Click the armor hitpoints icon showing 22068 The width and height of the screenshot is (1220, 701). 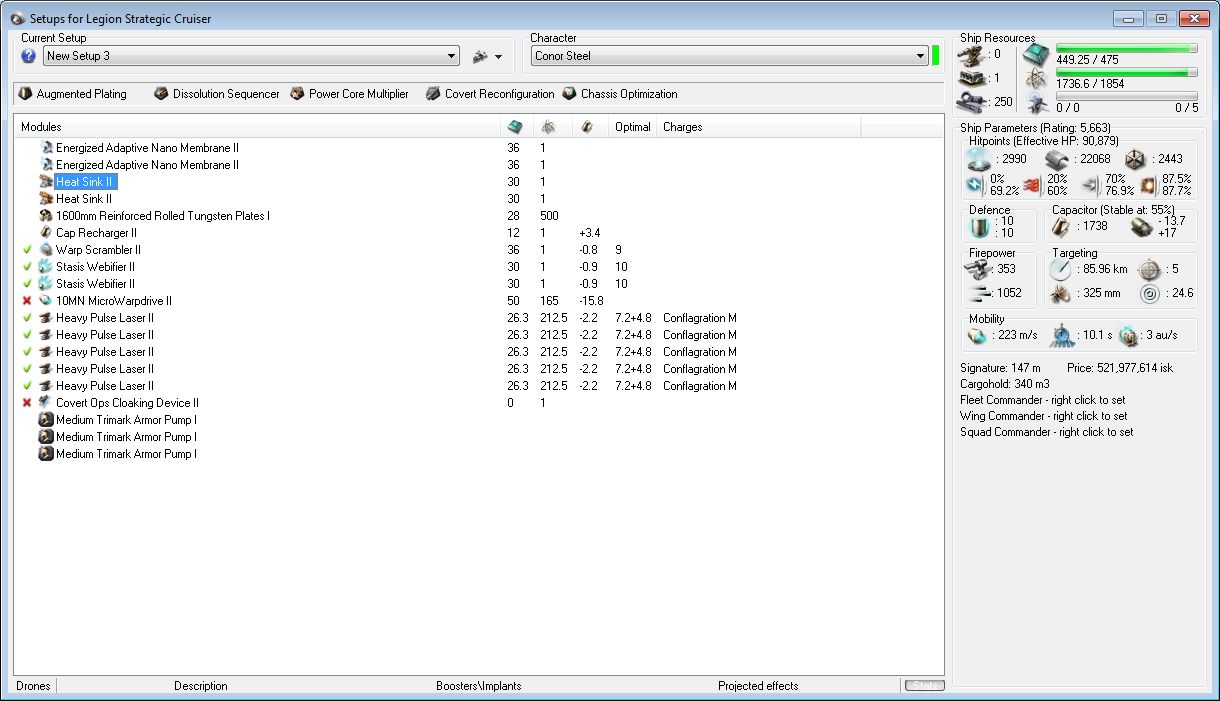[x=1058, y=159]
